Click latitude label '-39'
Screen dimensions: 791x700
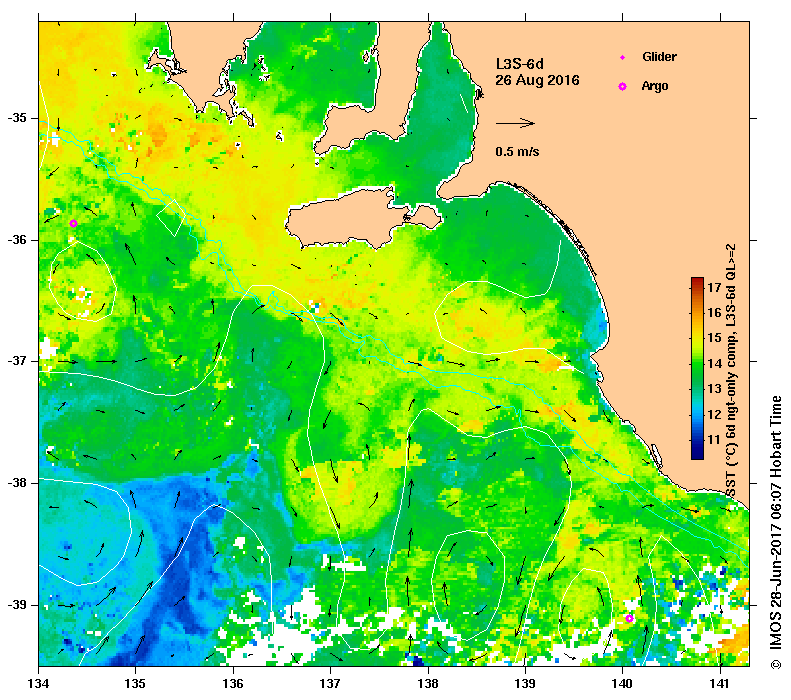(x=17, y=605)
